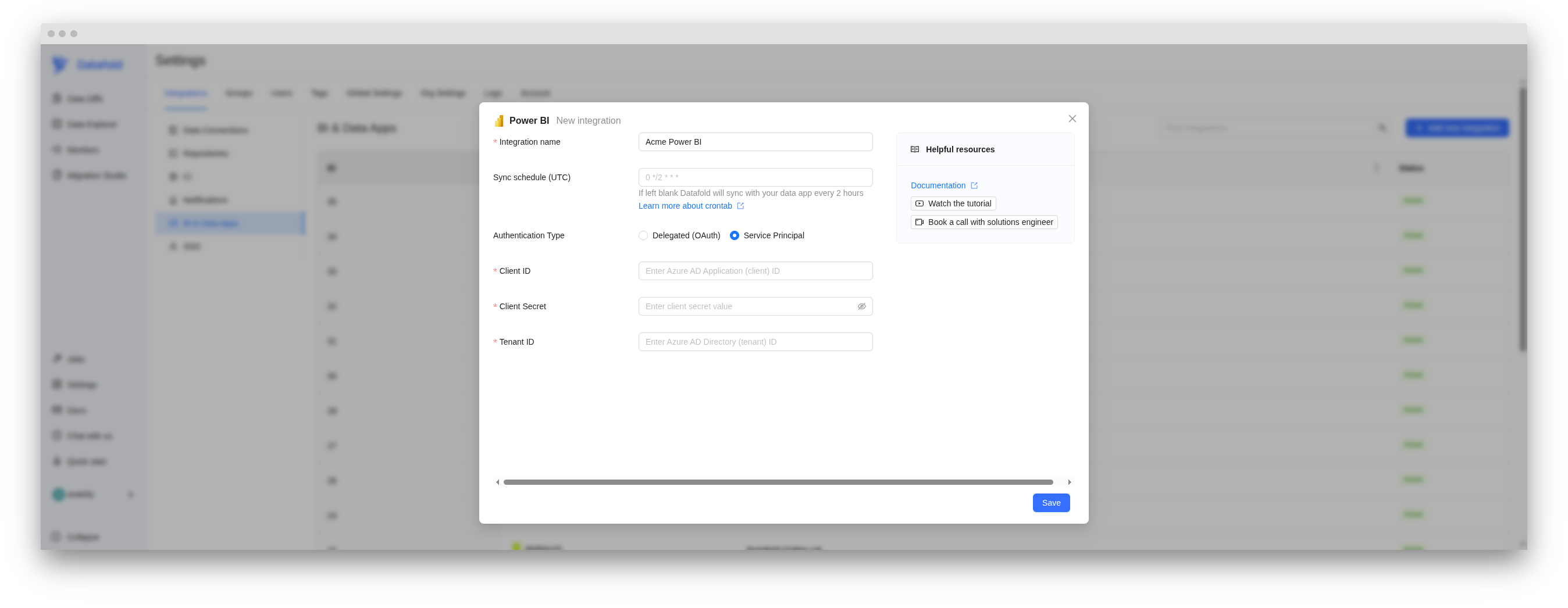This screenshot has width=1568, height=608.
Task: Toggle client secret visibility eye icon
Action: click(861, 306)
